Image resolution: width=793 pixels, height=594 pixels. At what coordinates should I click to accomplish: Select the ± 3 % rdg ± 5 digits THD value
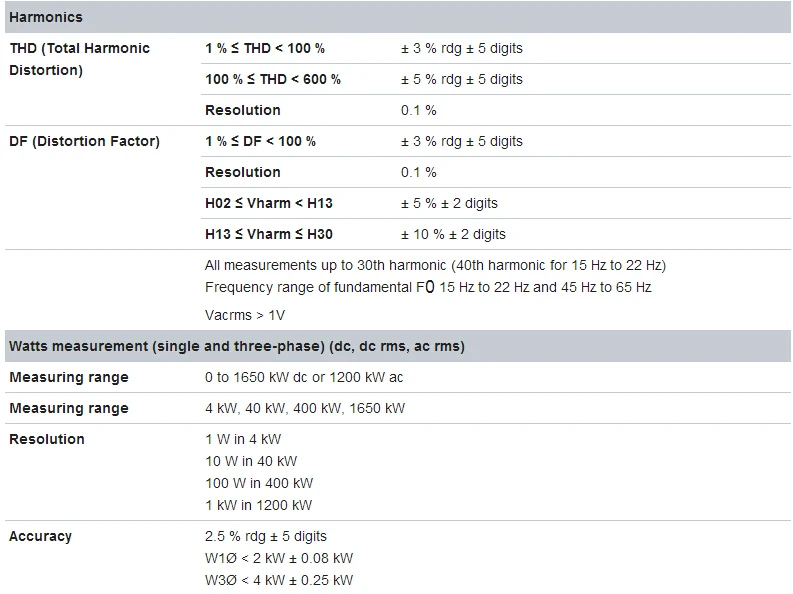pos(462,49)
